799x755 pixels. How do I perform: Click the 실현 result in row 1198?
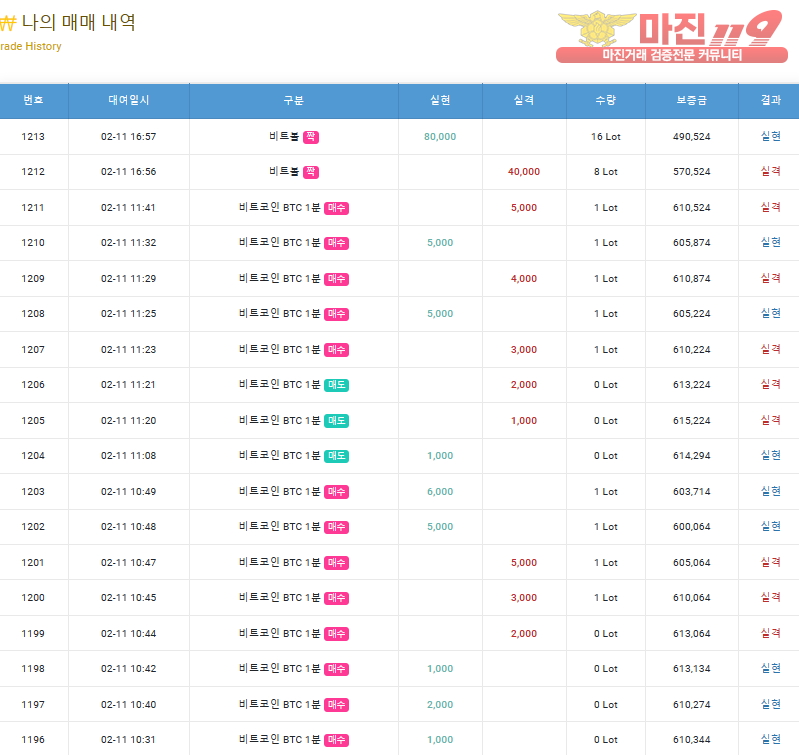[x=770, y=669]
